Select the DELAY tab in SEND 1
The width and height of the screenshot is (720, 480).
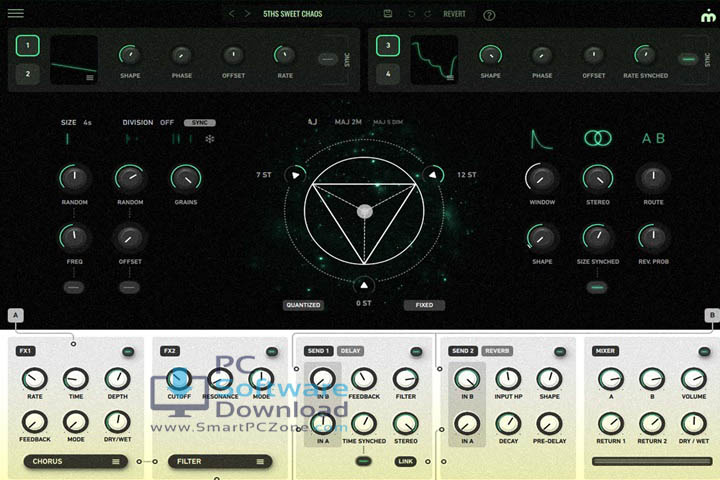click(x=350, y=351)
